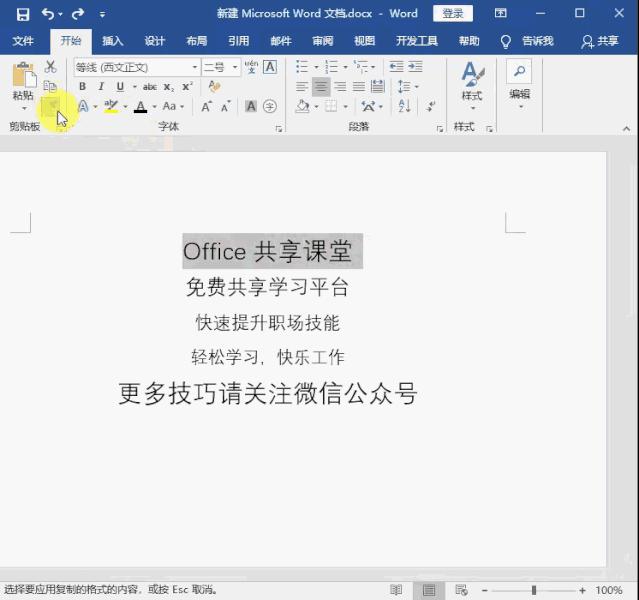The height and width of the screenshot is (600, 639).
Task: Switch to Web Layout view in the status bar
Action: (461, 590)
